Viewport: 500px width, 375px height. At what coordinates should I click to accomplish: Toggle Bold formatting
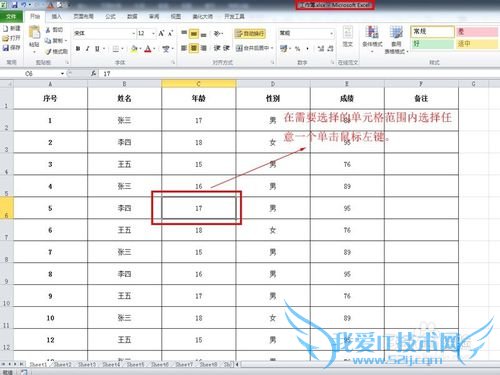pos(78,49)
